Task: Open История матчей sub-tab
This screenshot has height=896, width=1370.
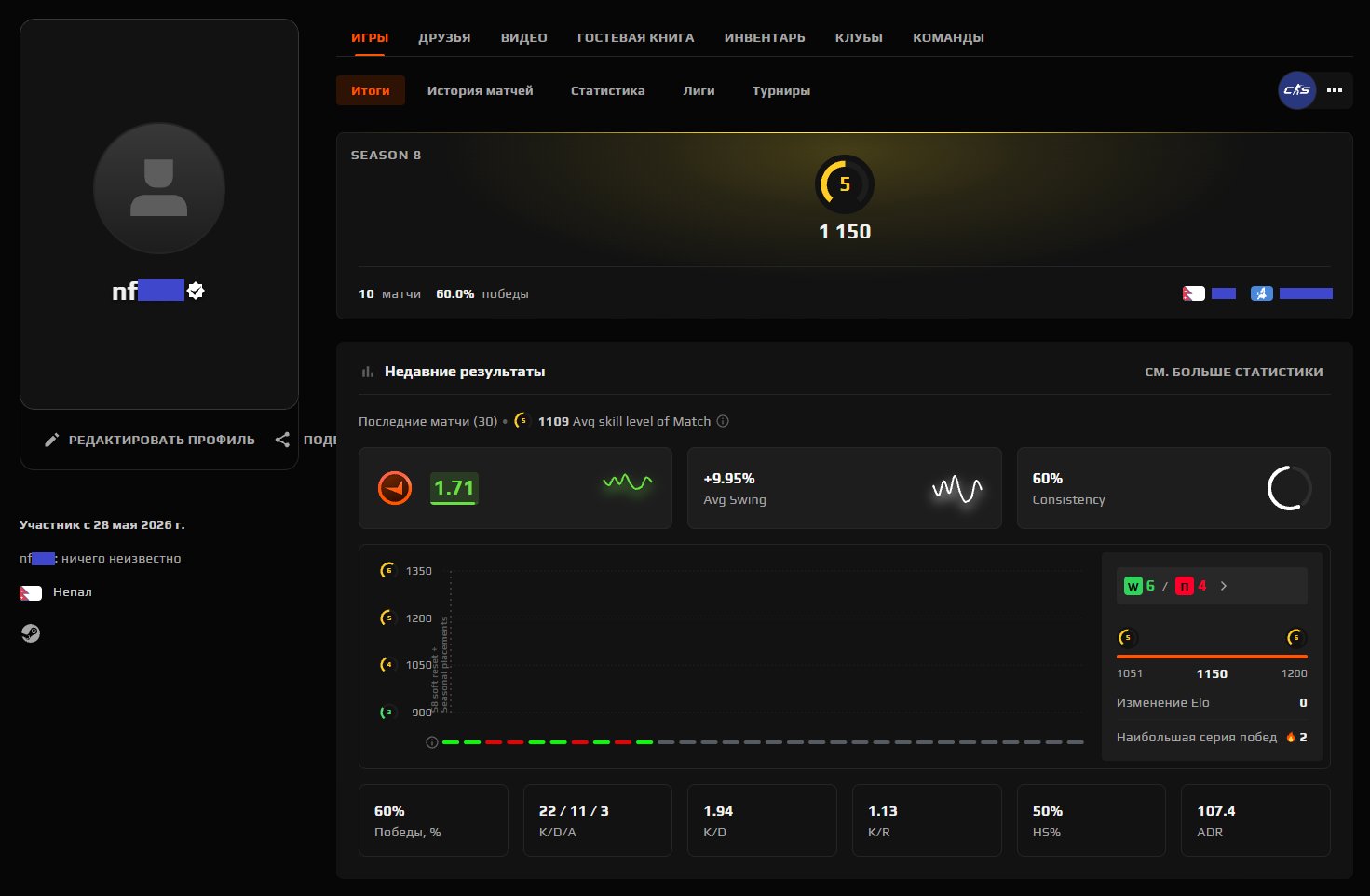Action: tap(480, 90)
